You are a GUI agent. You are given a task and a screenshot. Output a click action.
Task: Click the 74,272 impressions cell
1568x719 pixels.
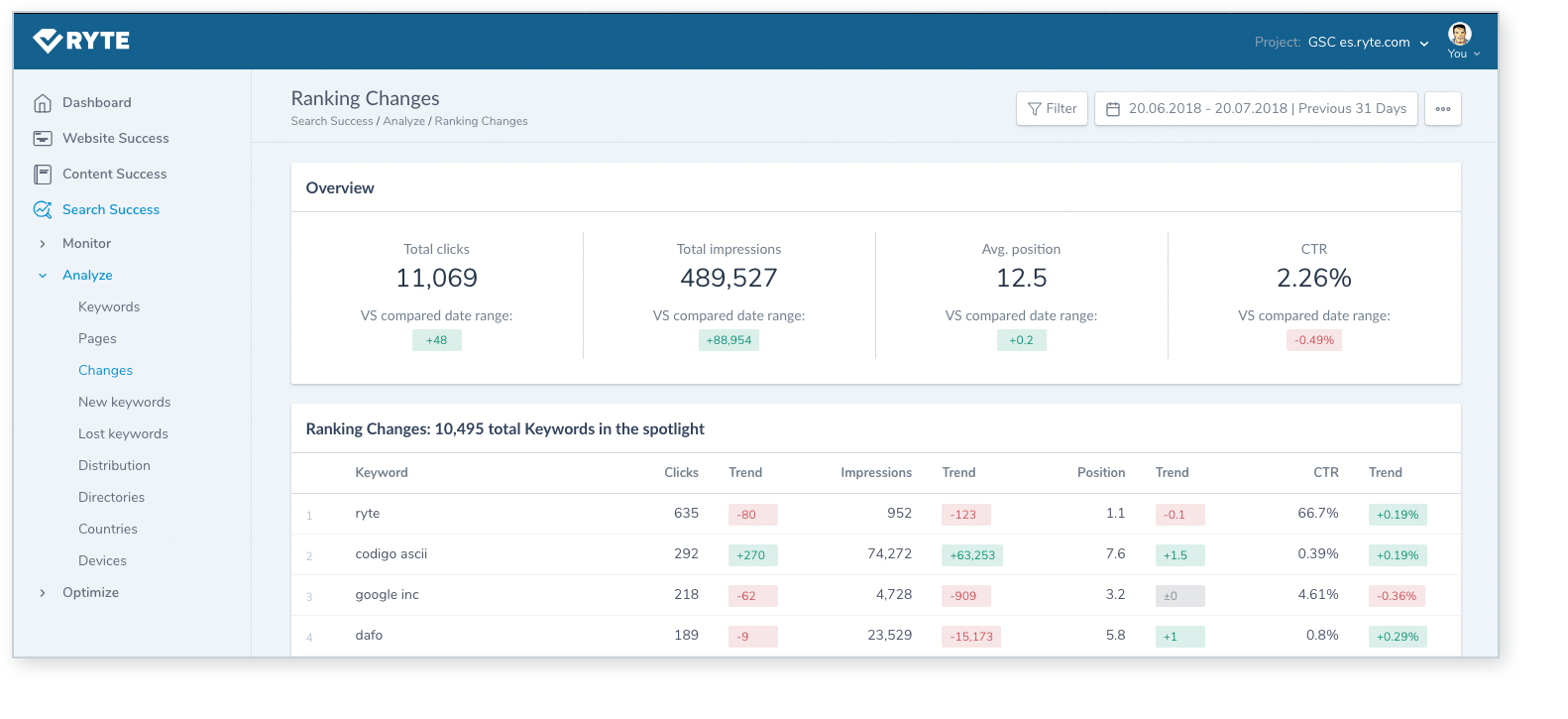click(x=889, y=554)
